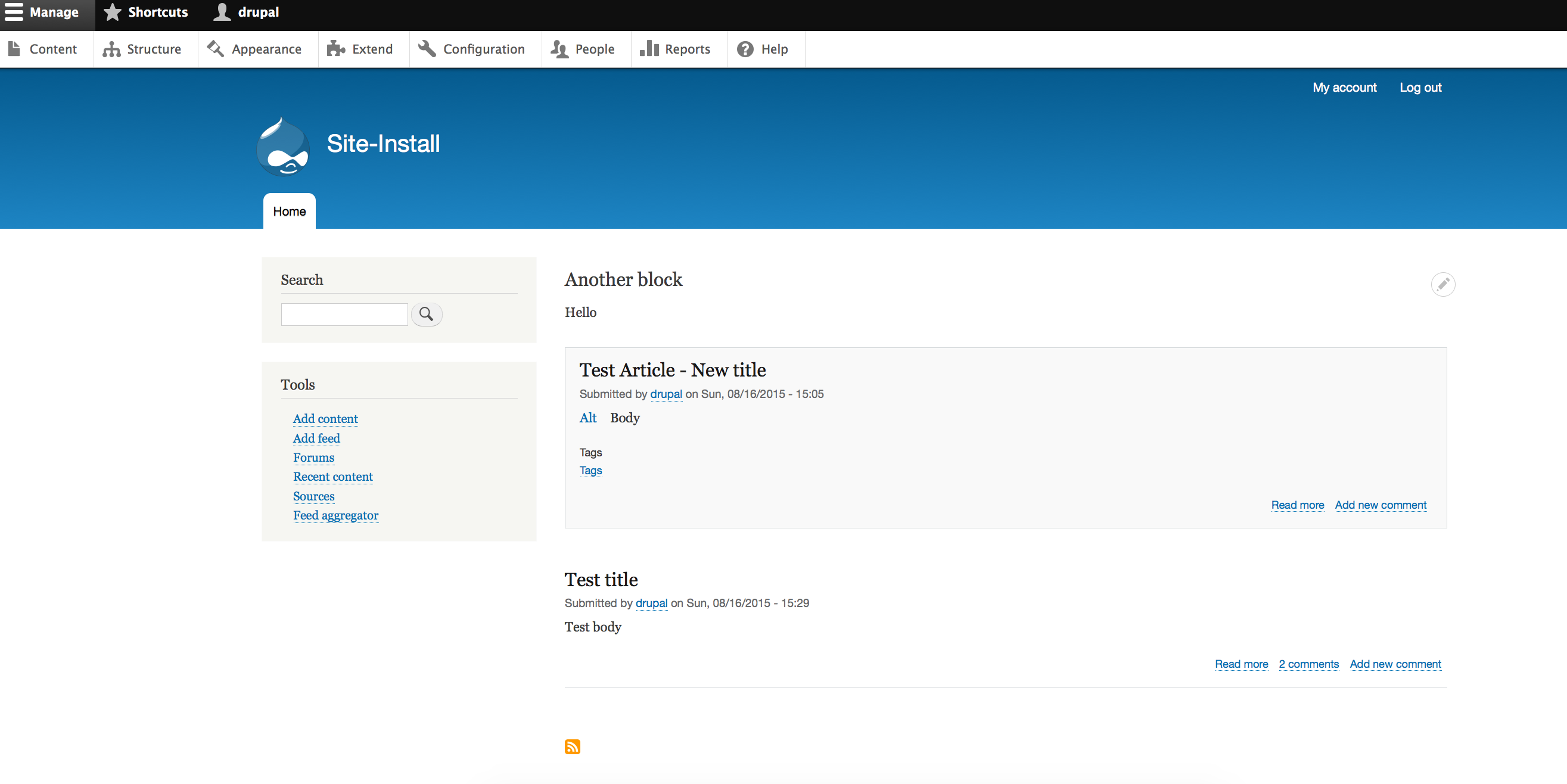
Task: Click drupal author link on Test Article
Action: [666, 394]
